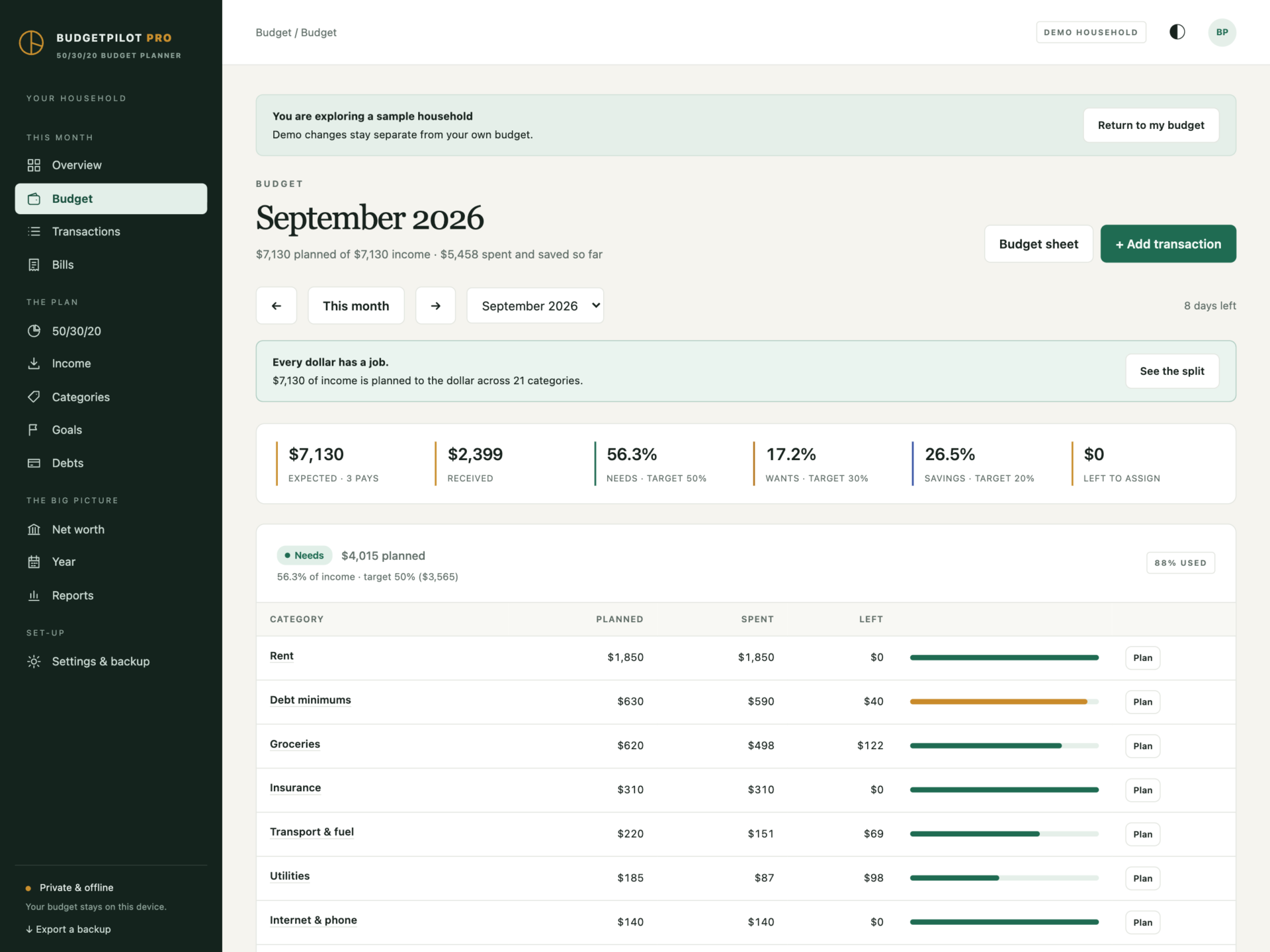Click Add transaction button

[1168, 244]
